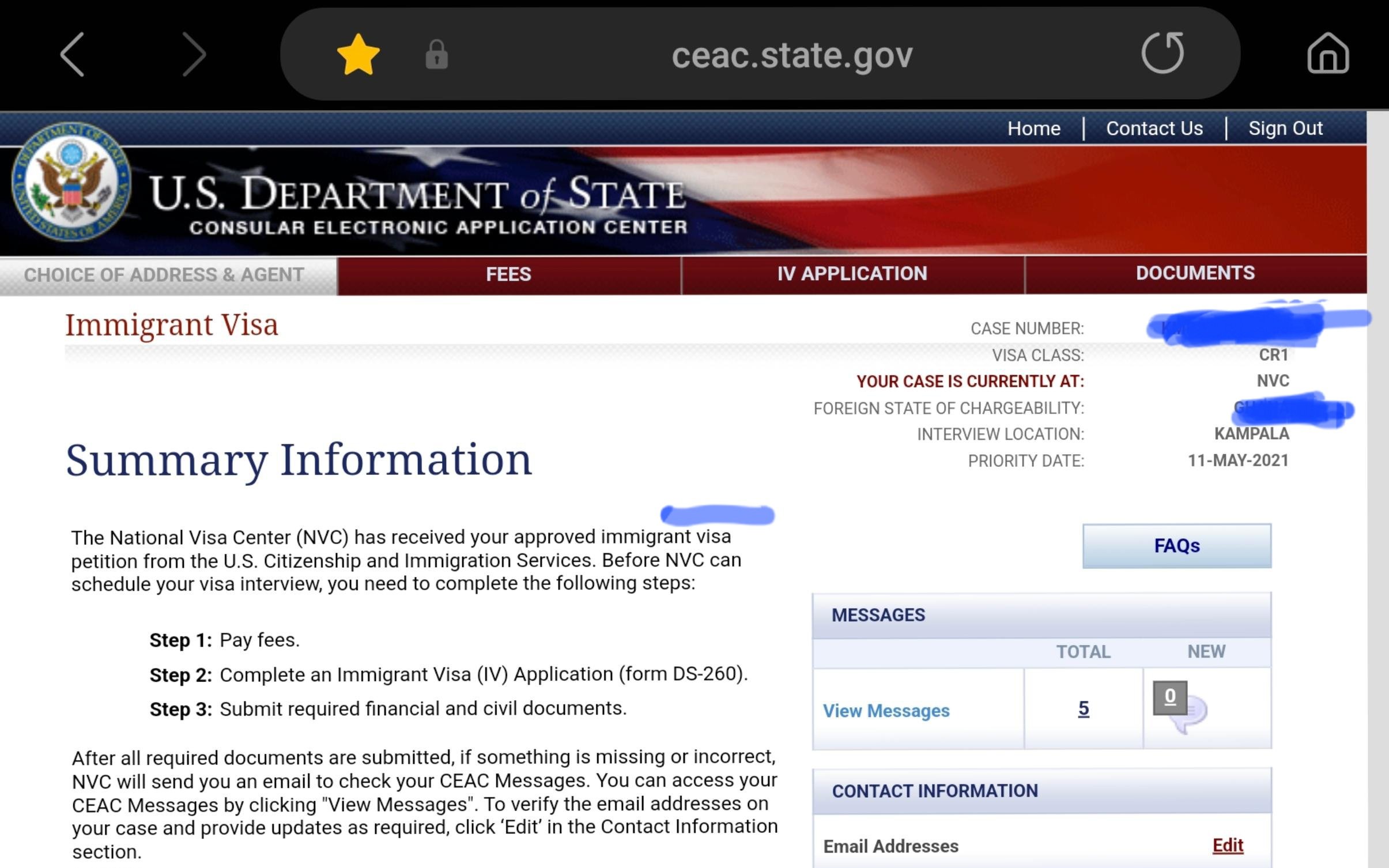Click Foreign State of Chargeability label

coord(949,408)
